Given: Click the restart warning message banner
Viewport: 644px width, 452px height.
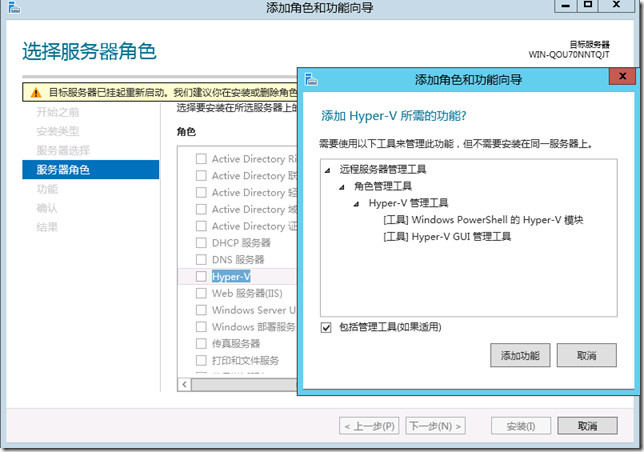Looking at the screenshot, I should (x=160, y=92).
